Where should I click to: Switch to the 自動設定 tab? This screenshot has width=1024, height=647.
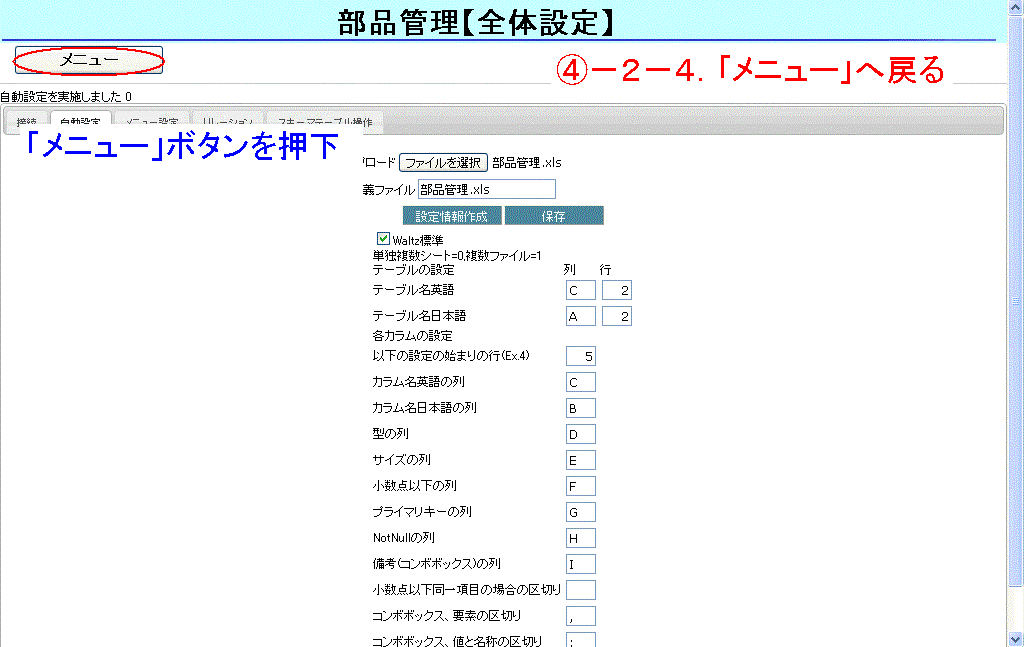point(80,123)
